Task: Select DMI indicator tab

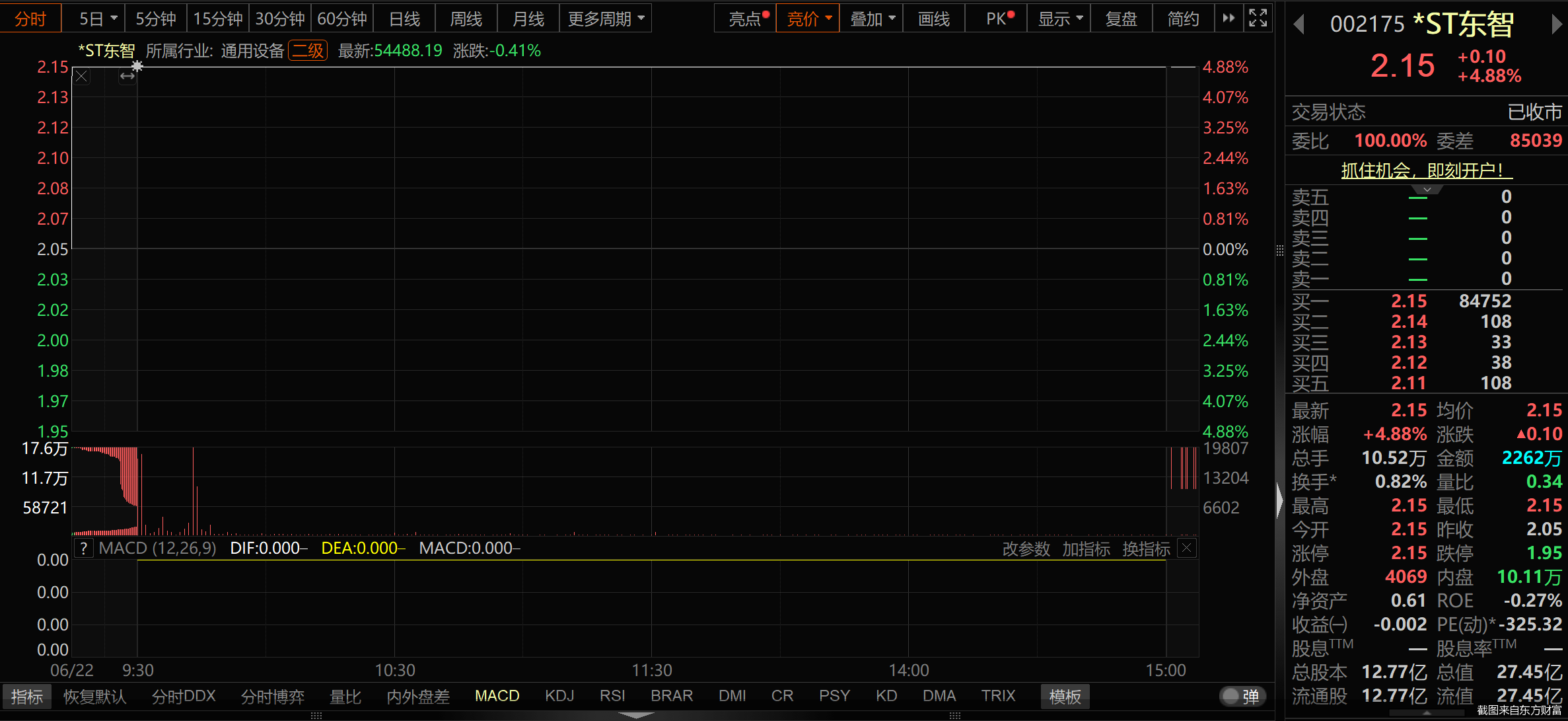Action: 732,696
